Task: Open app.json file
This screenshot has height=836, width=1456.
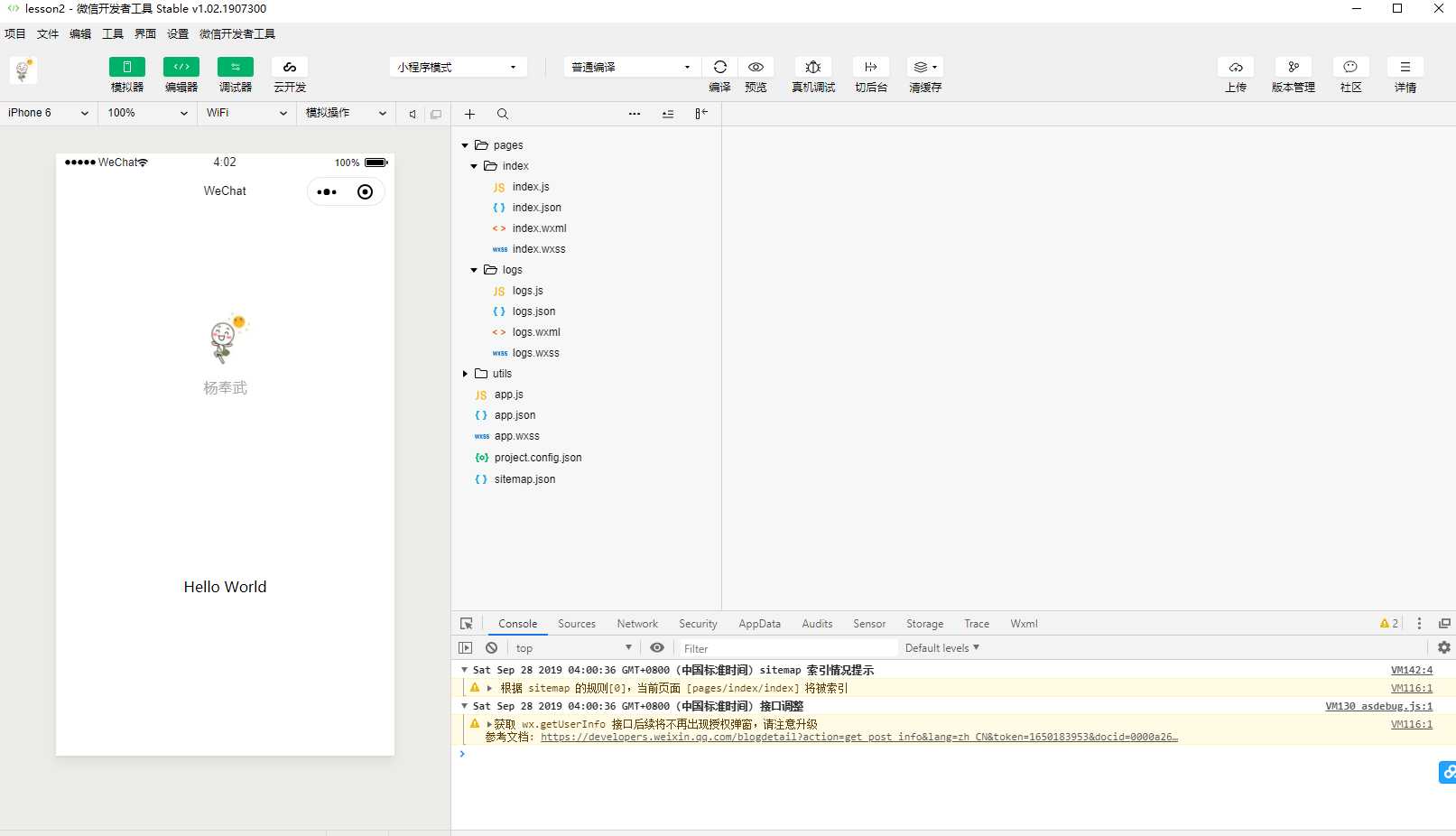Action: click(x=515, y=415)
